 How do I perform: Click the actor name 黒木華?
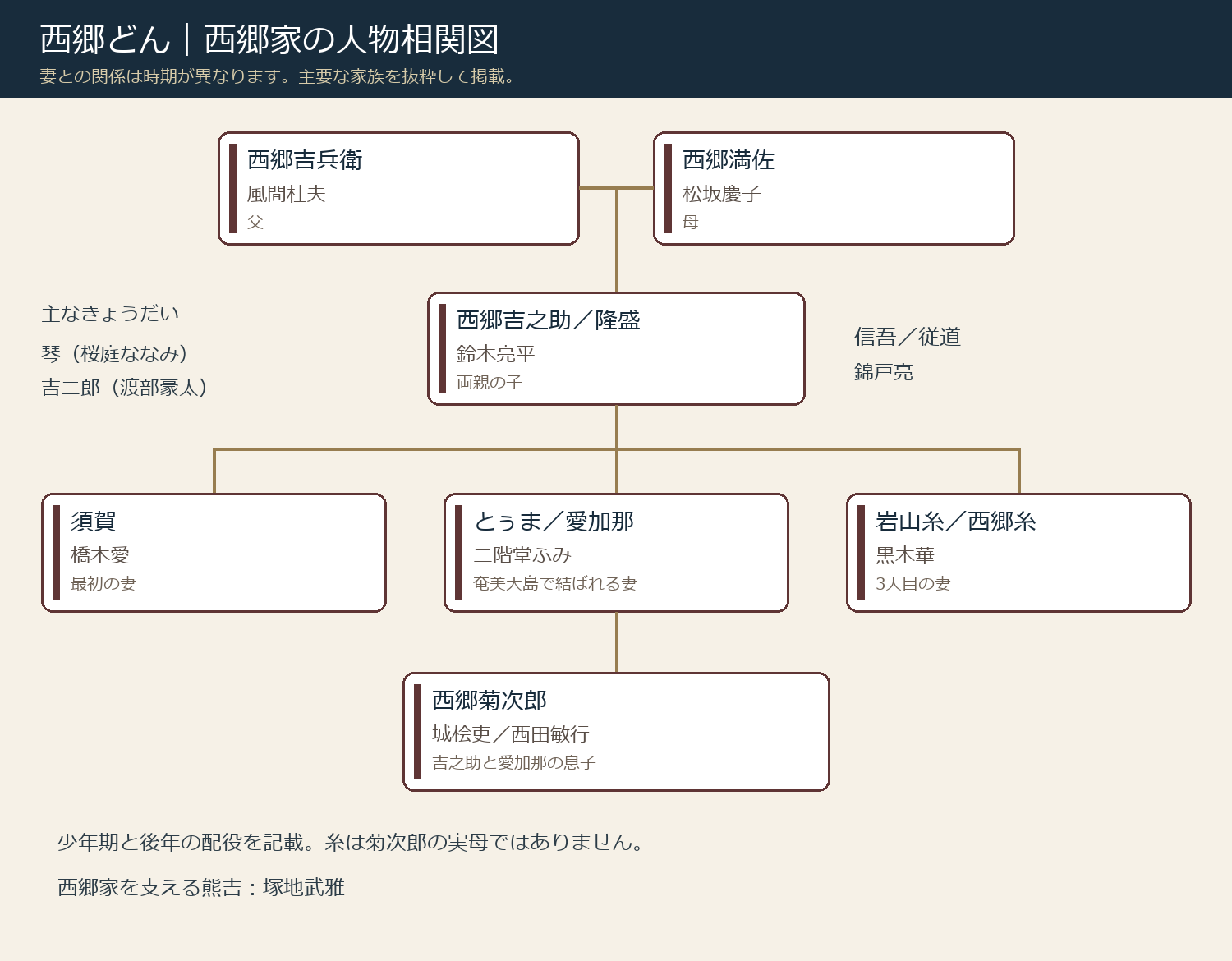point(905,555)
